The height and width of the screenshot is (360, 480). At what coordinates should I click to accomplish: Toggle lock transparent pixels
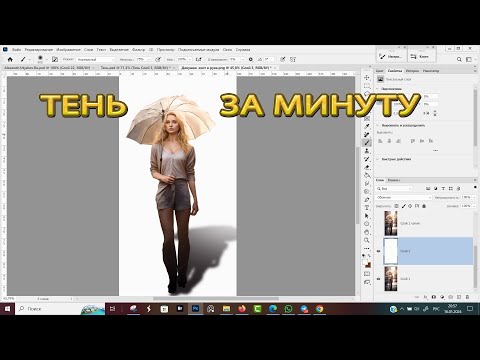[396, 206]
